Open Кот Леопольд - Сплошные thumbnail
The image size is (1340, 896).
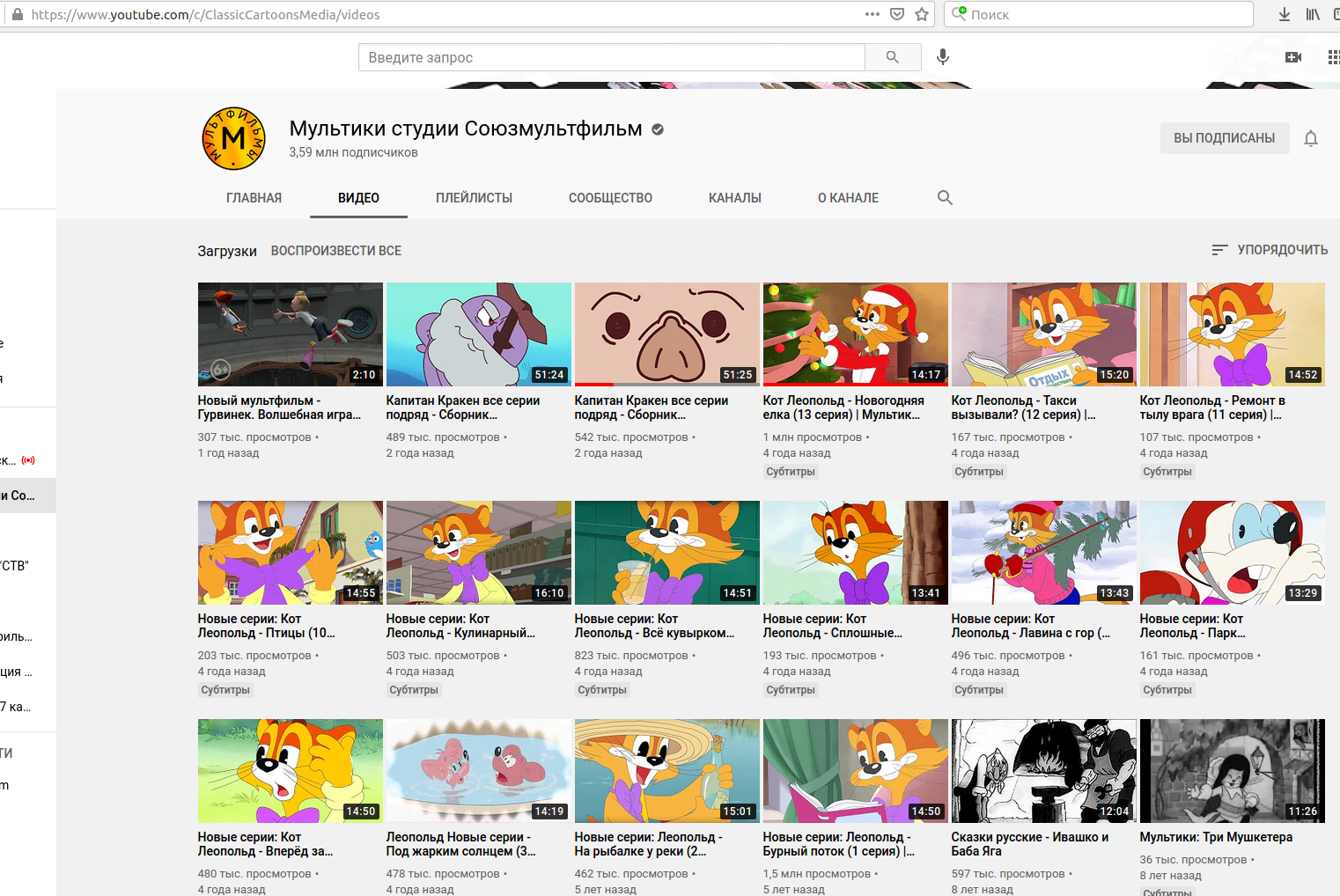[x=856, y=553]
